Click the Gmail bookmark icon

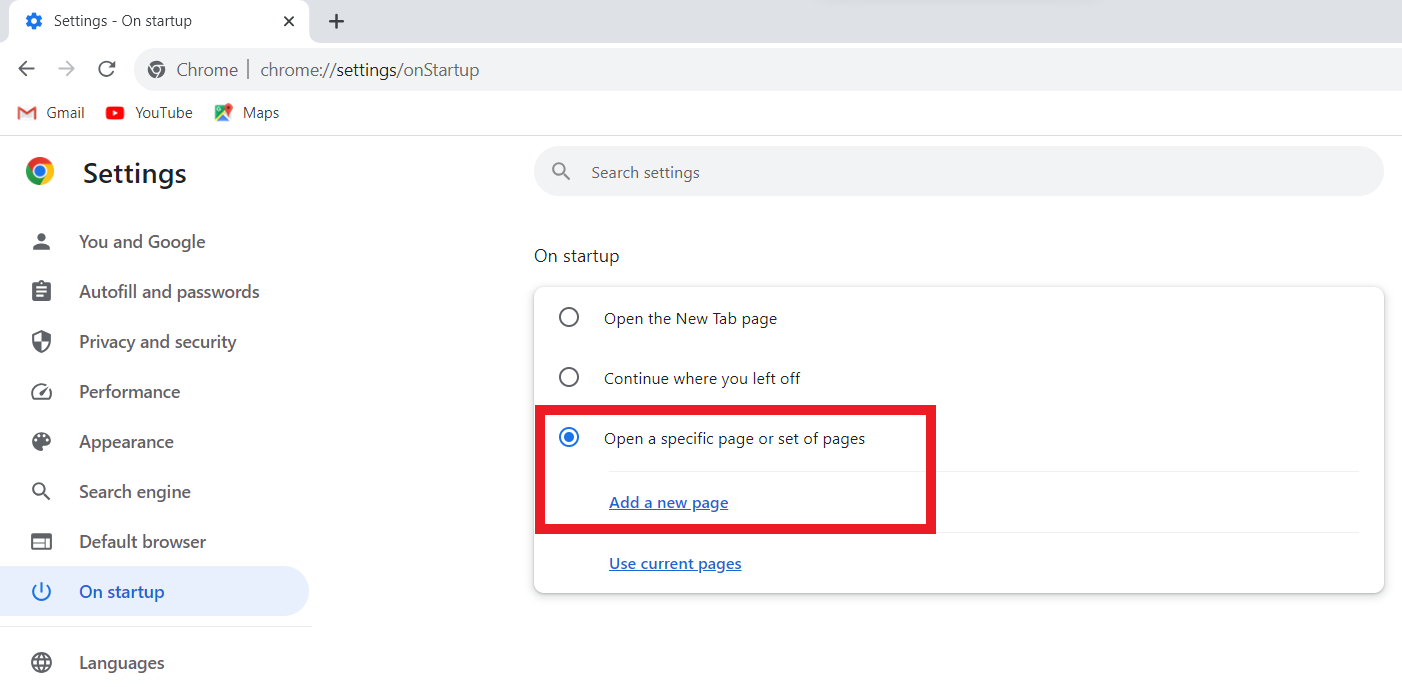pos(26,112)
